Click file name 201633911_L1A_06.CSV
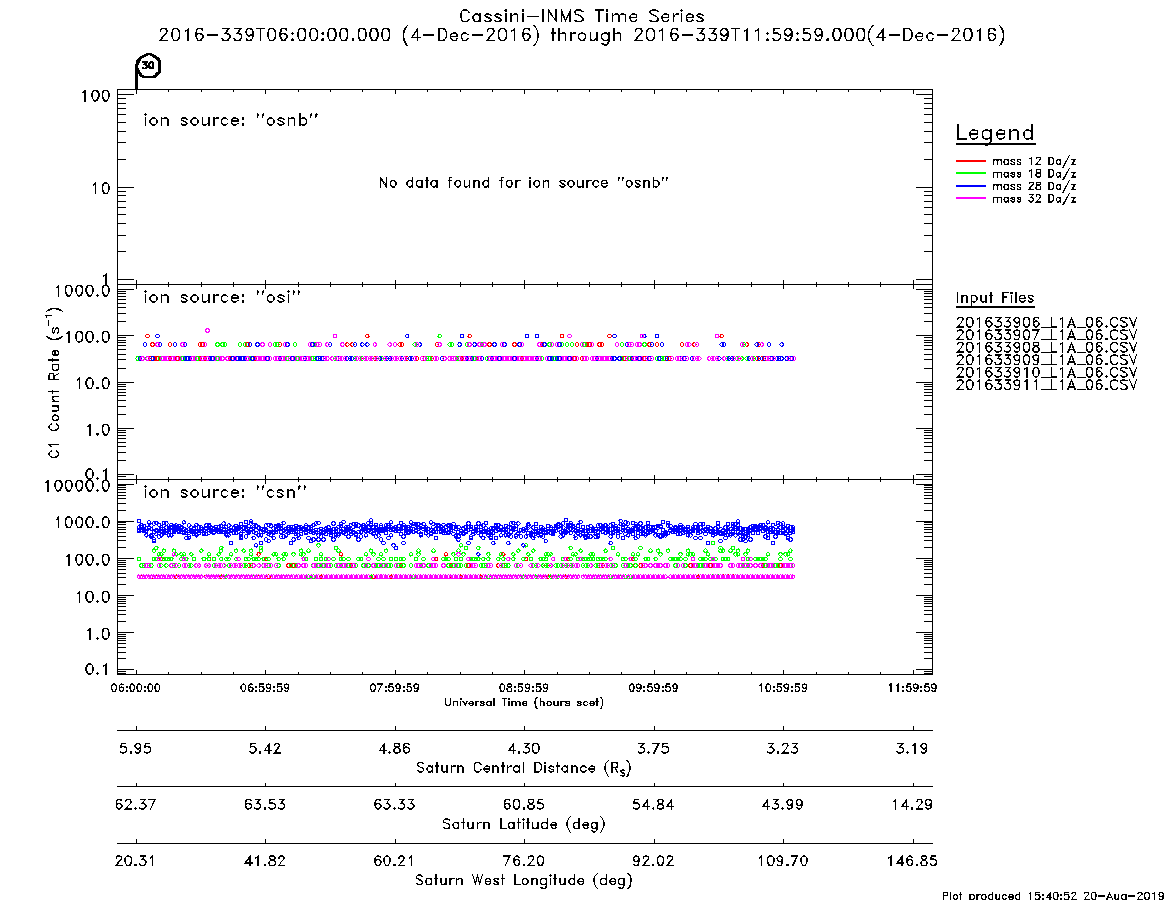Screen dimensions: 1165x900 coord(1046,385)
